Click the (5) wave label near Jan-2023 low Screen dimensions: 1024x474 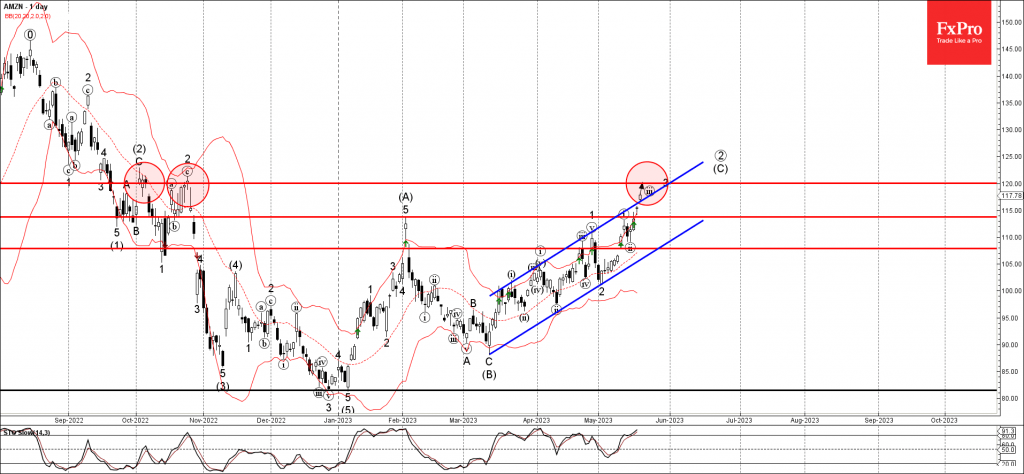pos(347,410)
